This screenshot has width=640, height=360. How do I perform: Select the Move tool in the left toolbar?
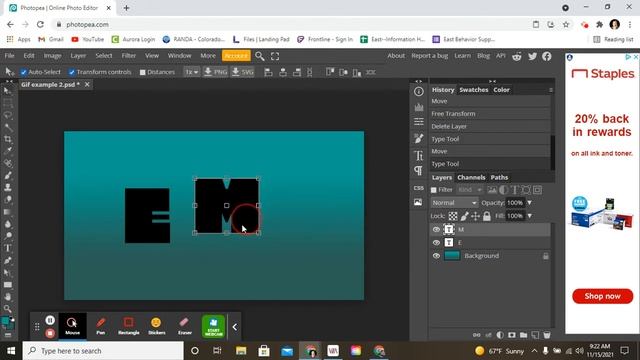point(7,91)
